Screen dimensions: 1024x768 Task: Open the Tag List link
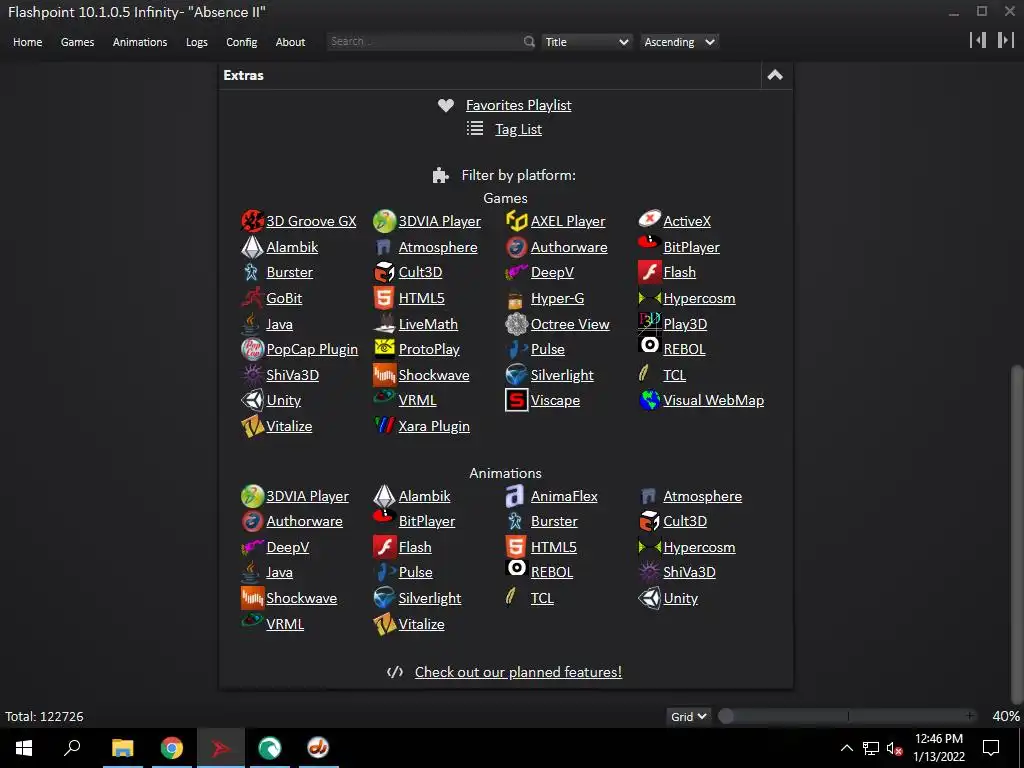click(x=519, y=129)
